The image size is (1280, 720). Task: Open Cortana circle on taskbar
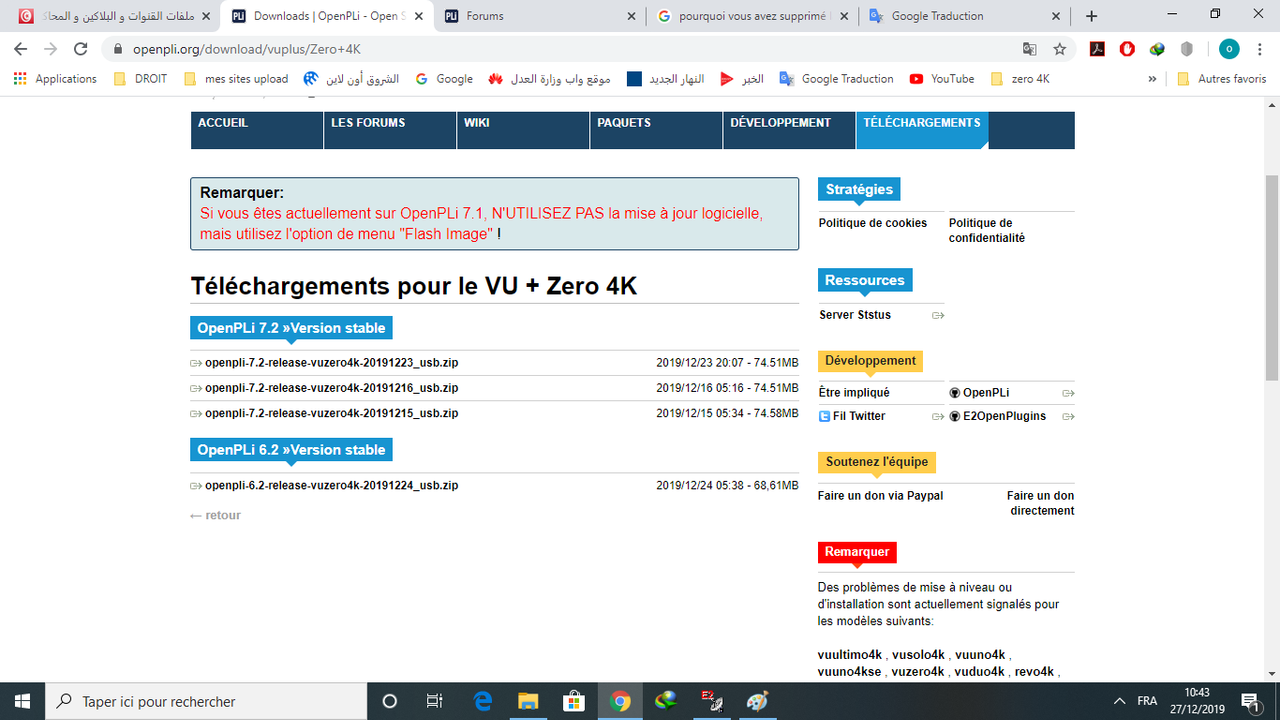tap(390, 701)
